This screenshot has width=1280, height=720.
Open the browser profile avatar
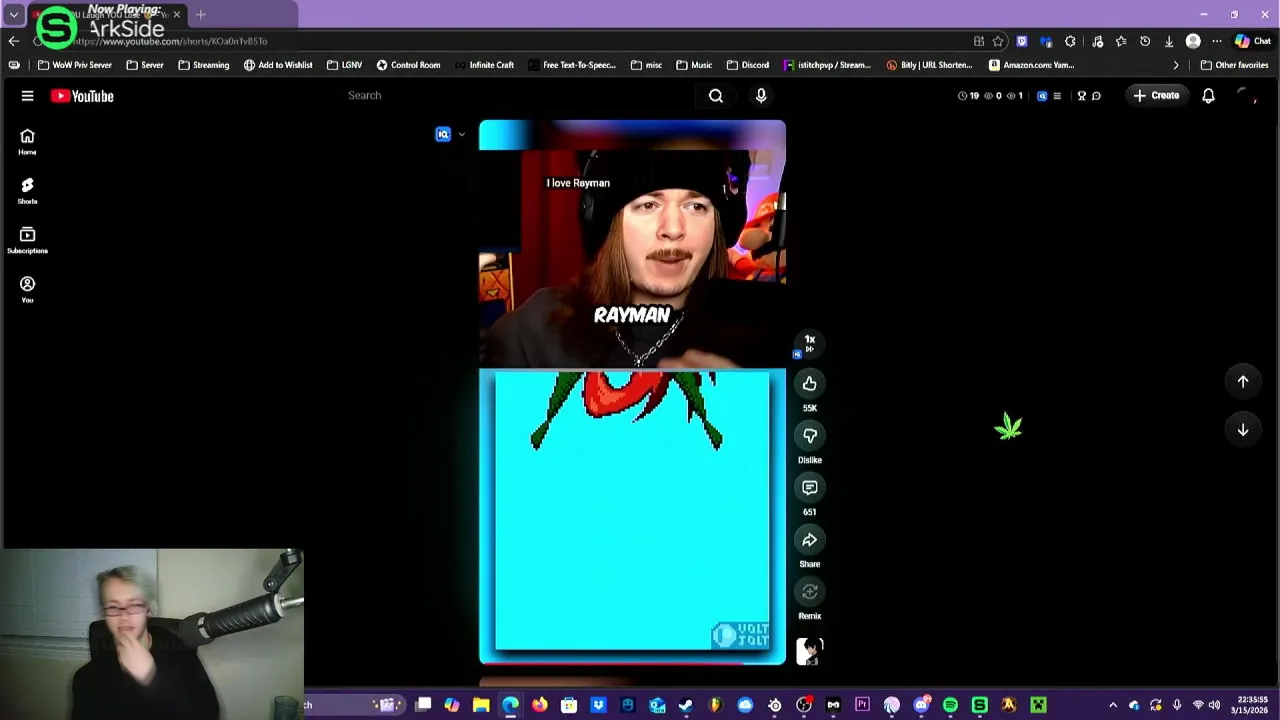coord(1193,41)
